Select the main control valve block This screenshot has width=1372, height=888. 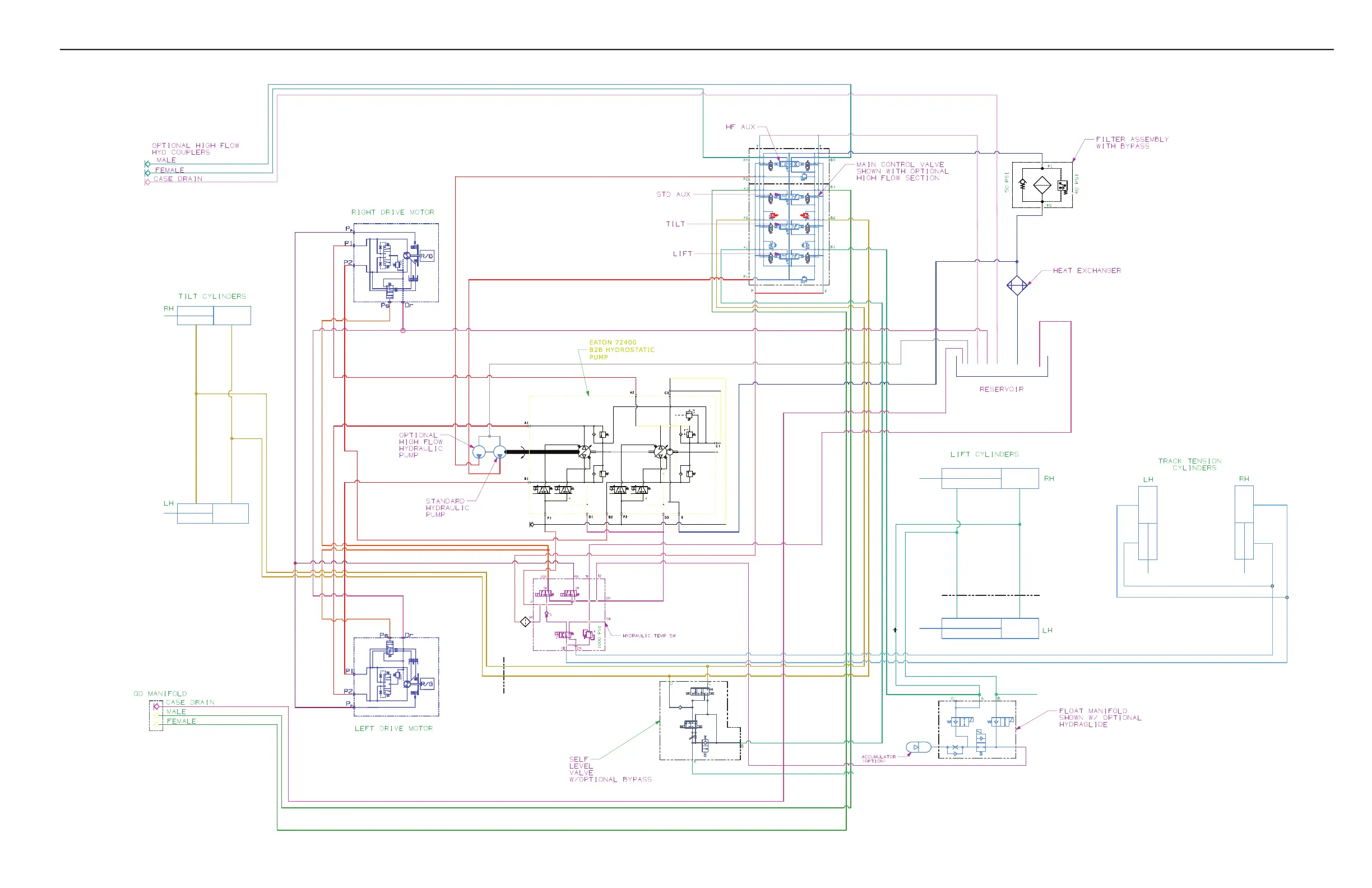tap(789, 217)
